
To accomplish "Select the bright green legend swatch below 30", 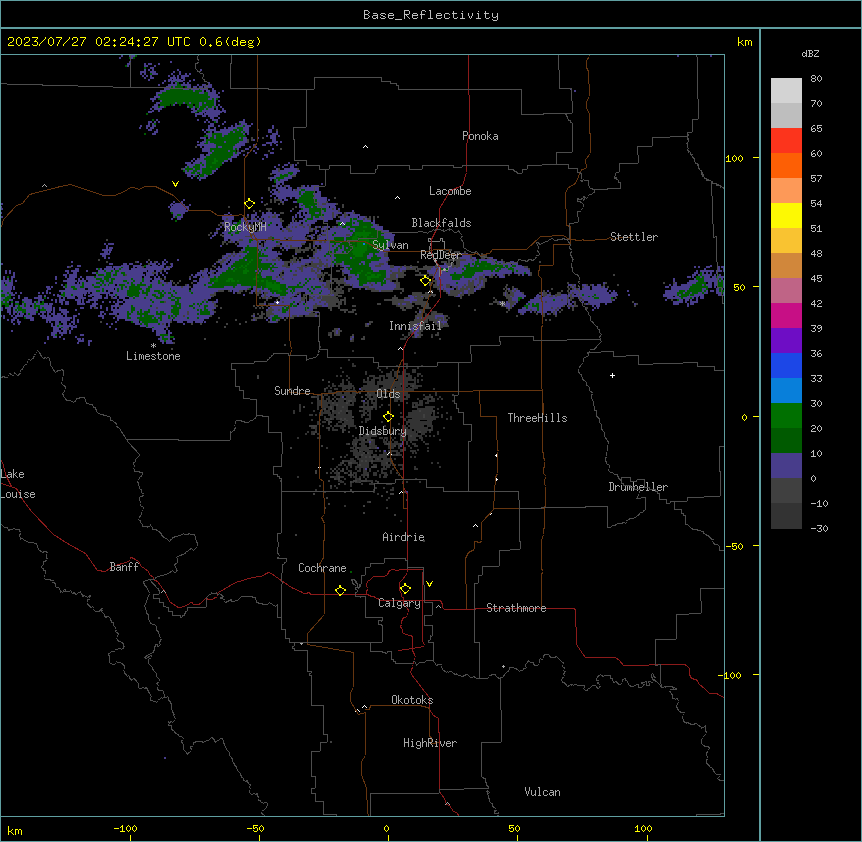I will [x=786, y=416].
